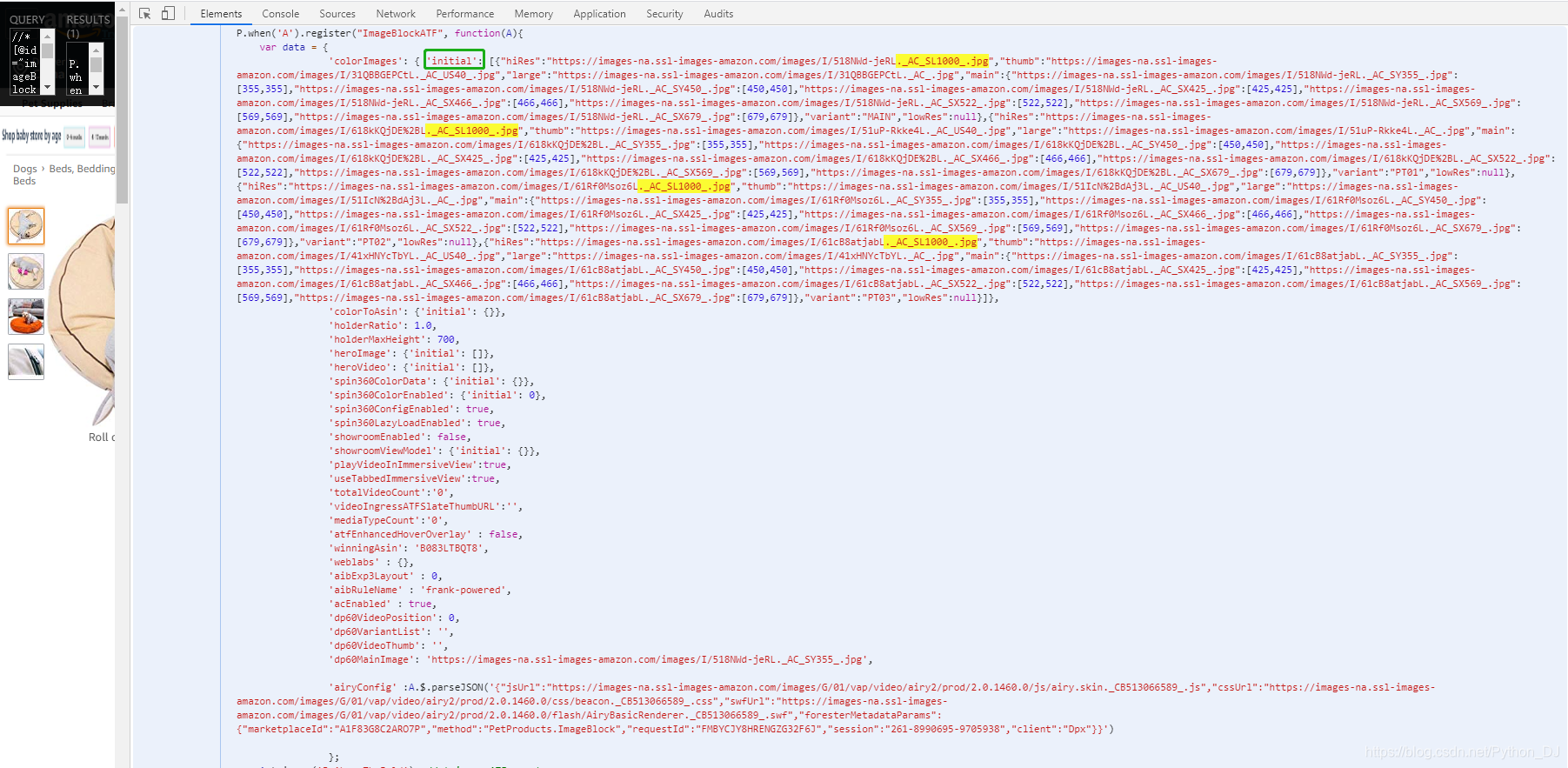Click the 'heroImage' code line
The height and width of the screenshot is (768, 1568).
coord(411,353)
